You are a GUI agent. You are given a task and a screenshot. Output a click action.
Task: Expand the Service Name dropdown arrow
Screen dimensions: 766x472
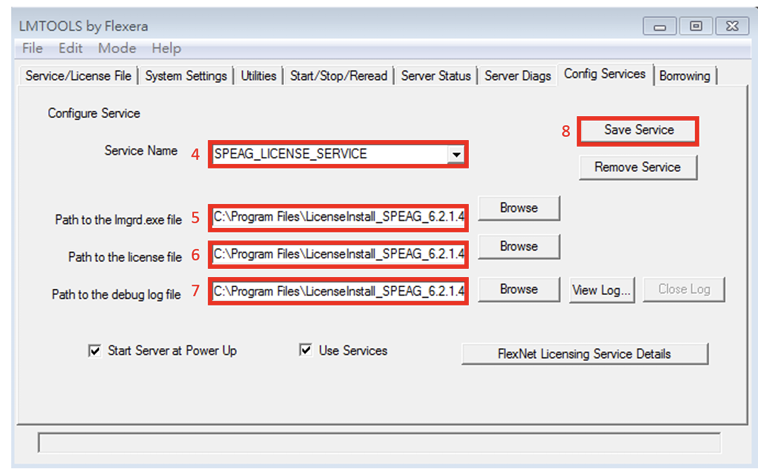pos(456,155)
